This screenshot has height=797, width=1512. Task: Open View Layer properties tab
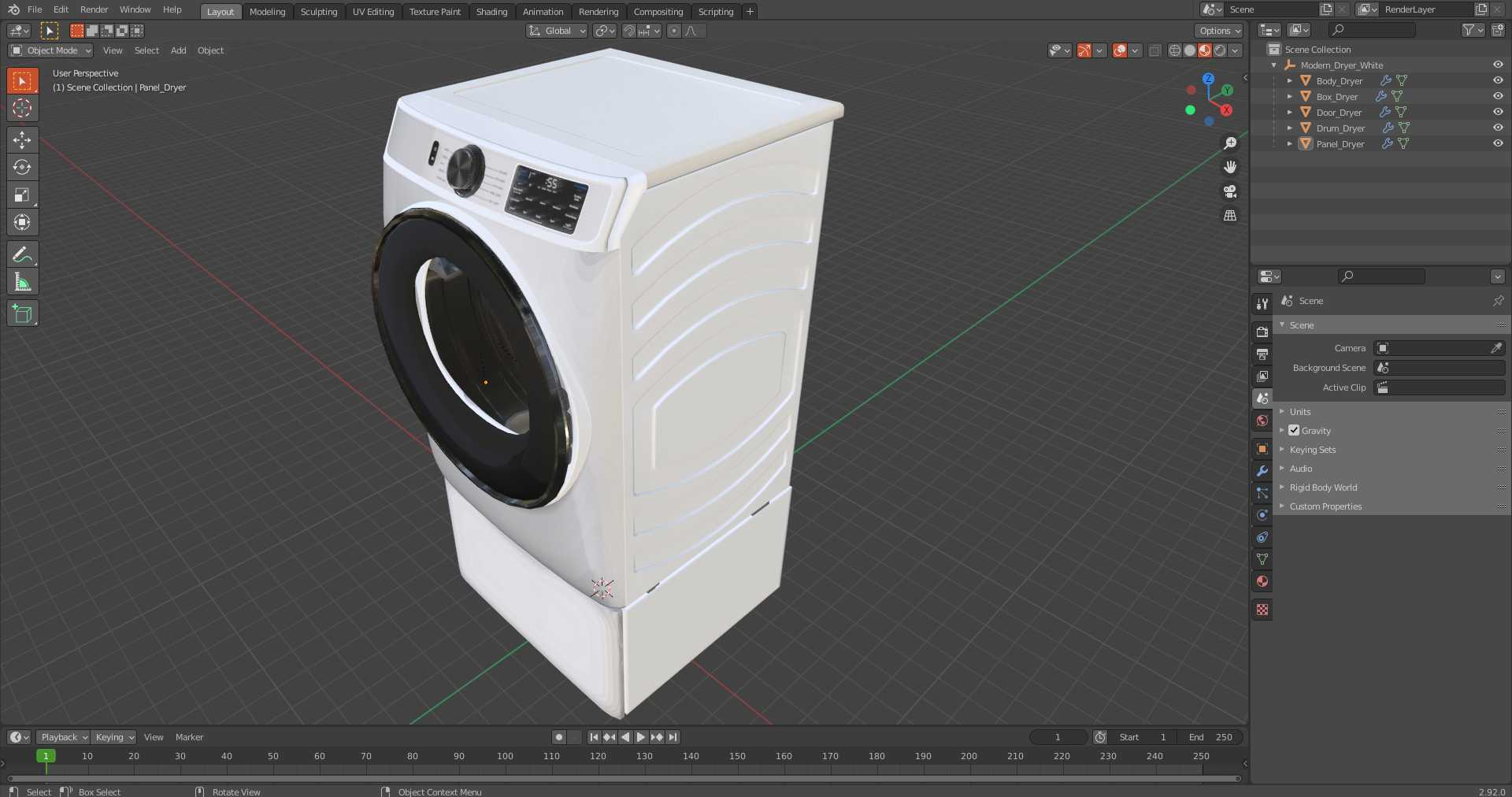tap(1262, 376)
